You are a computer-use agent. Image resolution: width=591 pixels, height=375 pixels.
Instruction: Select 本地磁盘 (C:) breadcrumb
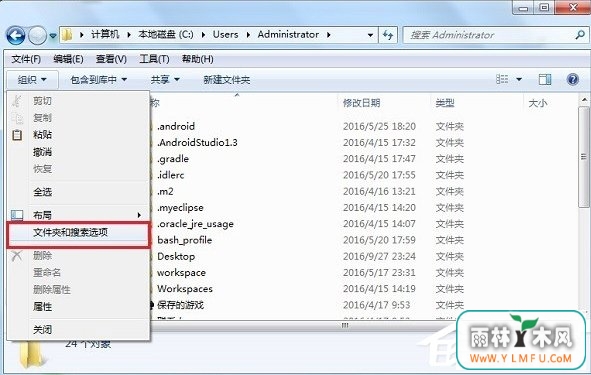pyautogui.click(x=165, y=35)
